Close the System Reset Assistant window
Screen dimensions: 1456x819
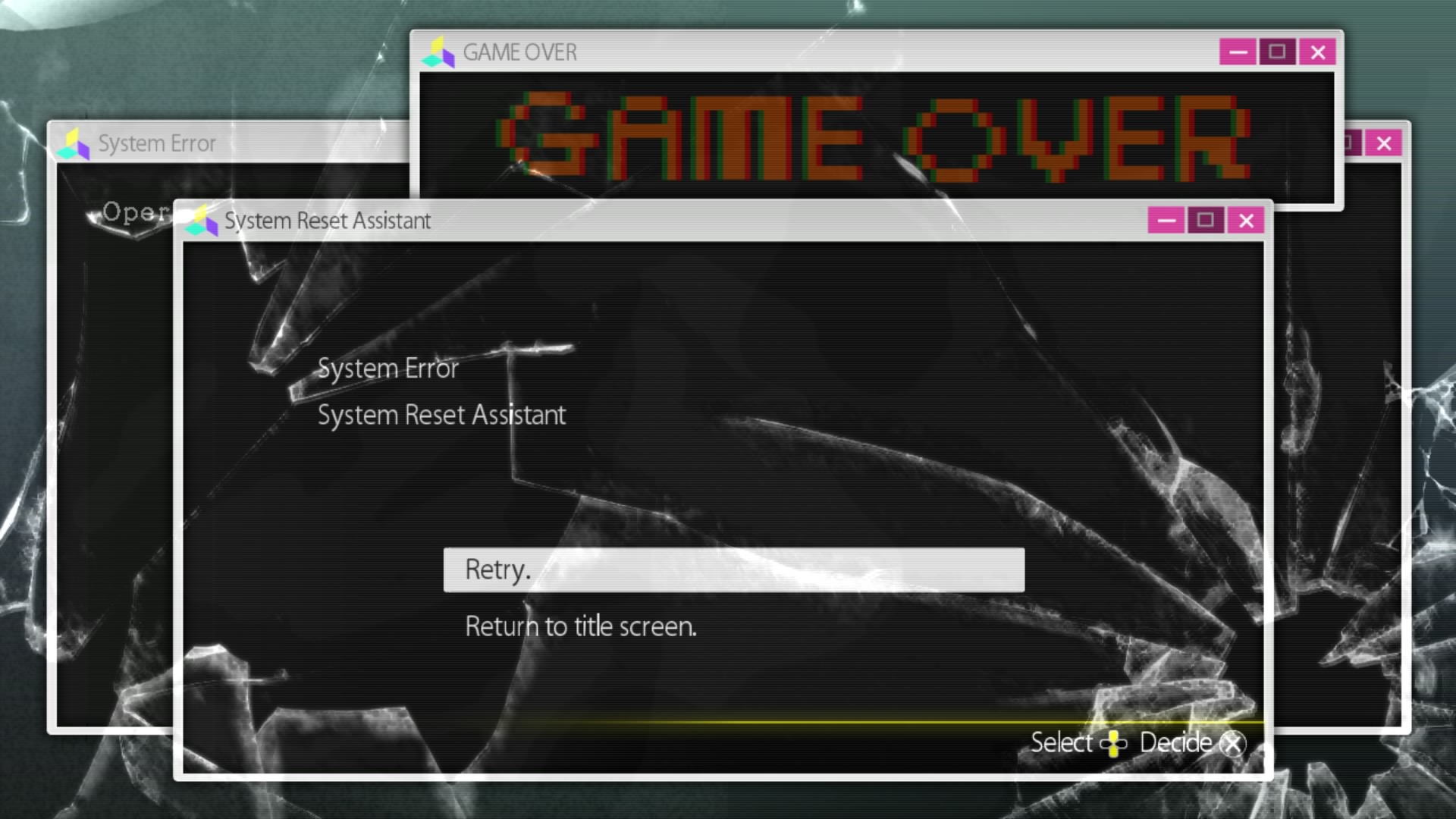click(x=1246, y=221)
